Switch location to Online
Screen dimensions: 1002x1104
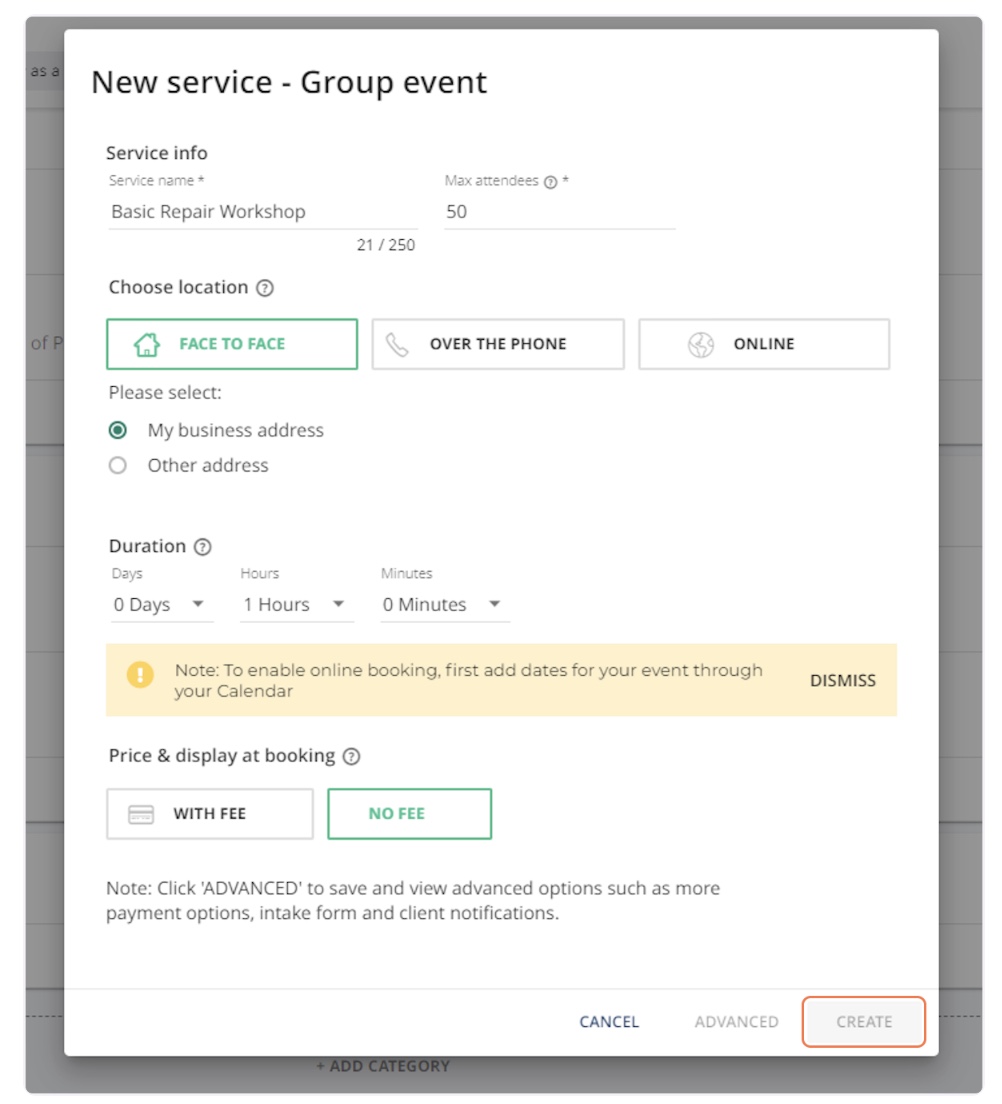764,345
